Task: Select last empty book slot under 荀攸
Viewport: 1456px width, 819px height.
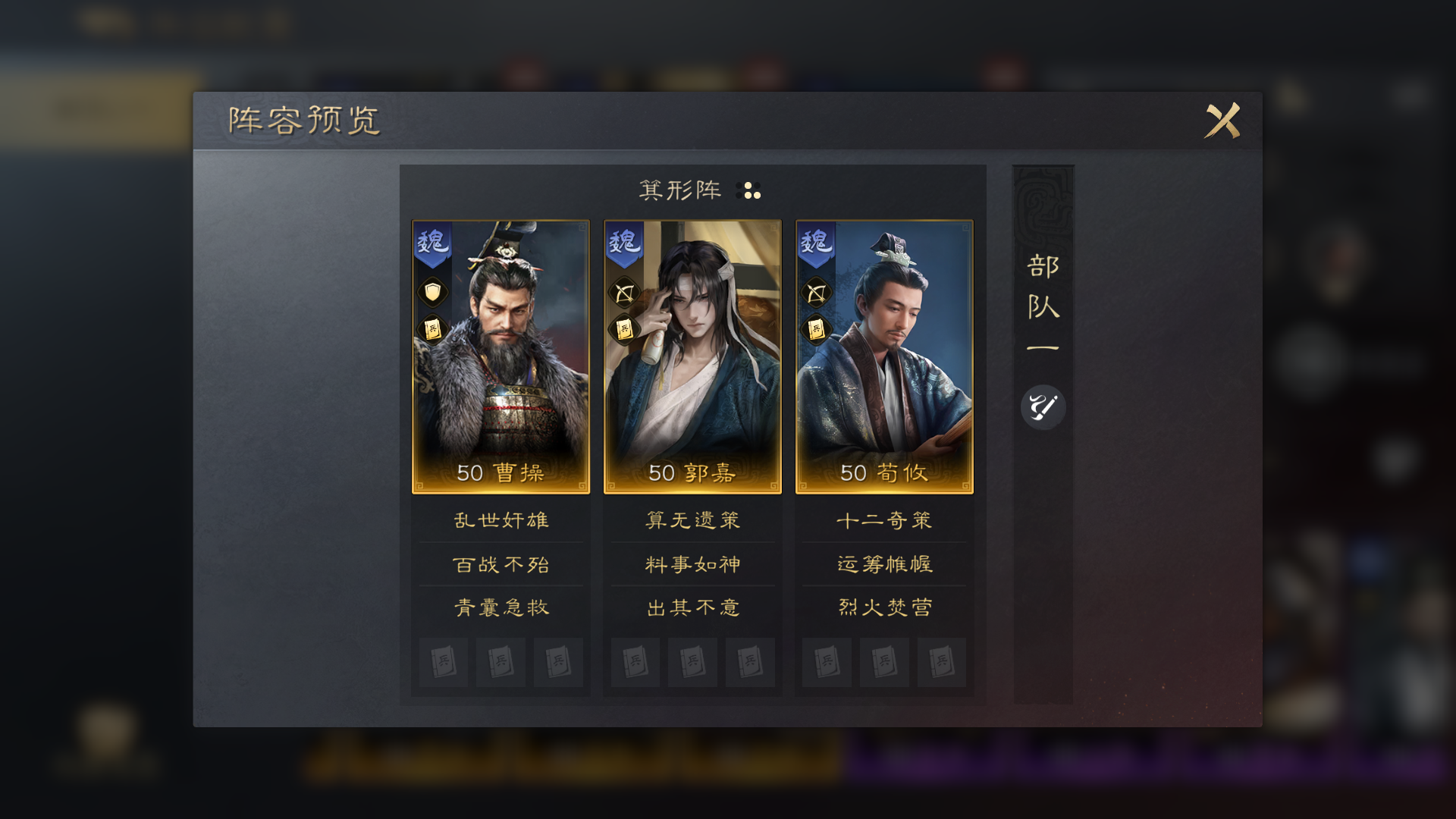Action: (941, 662)
